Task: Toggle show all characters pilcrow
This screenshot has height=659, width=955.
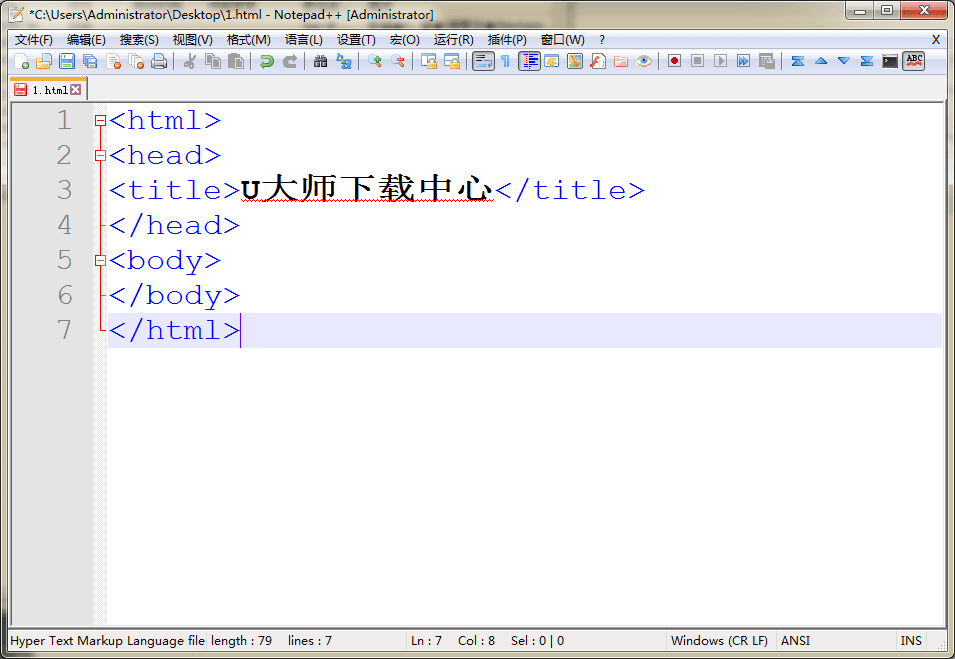Action: [505, 61]
